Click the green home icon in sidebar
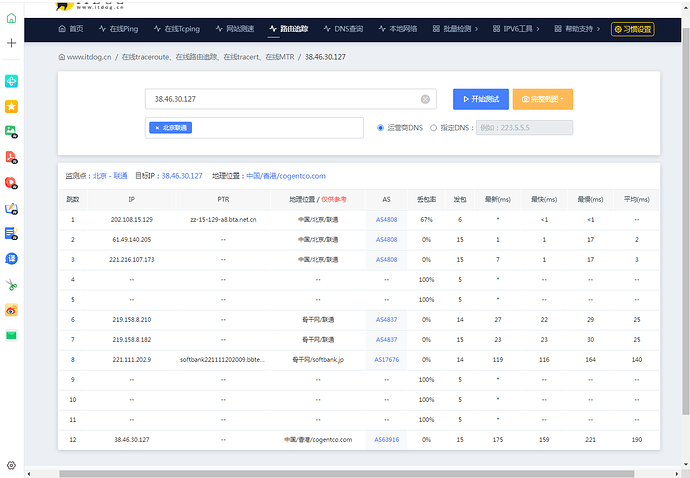This screenshot has width=690, height=478. point(11,18)
